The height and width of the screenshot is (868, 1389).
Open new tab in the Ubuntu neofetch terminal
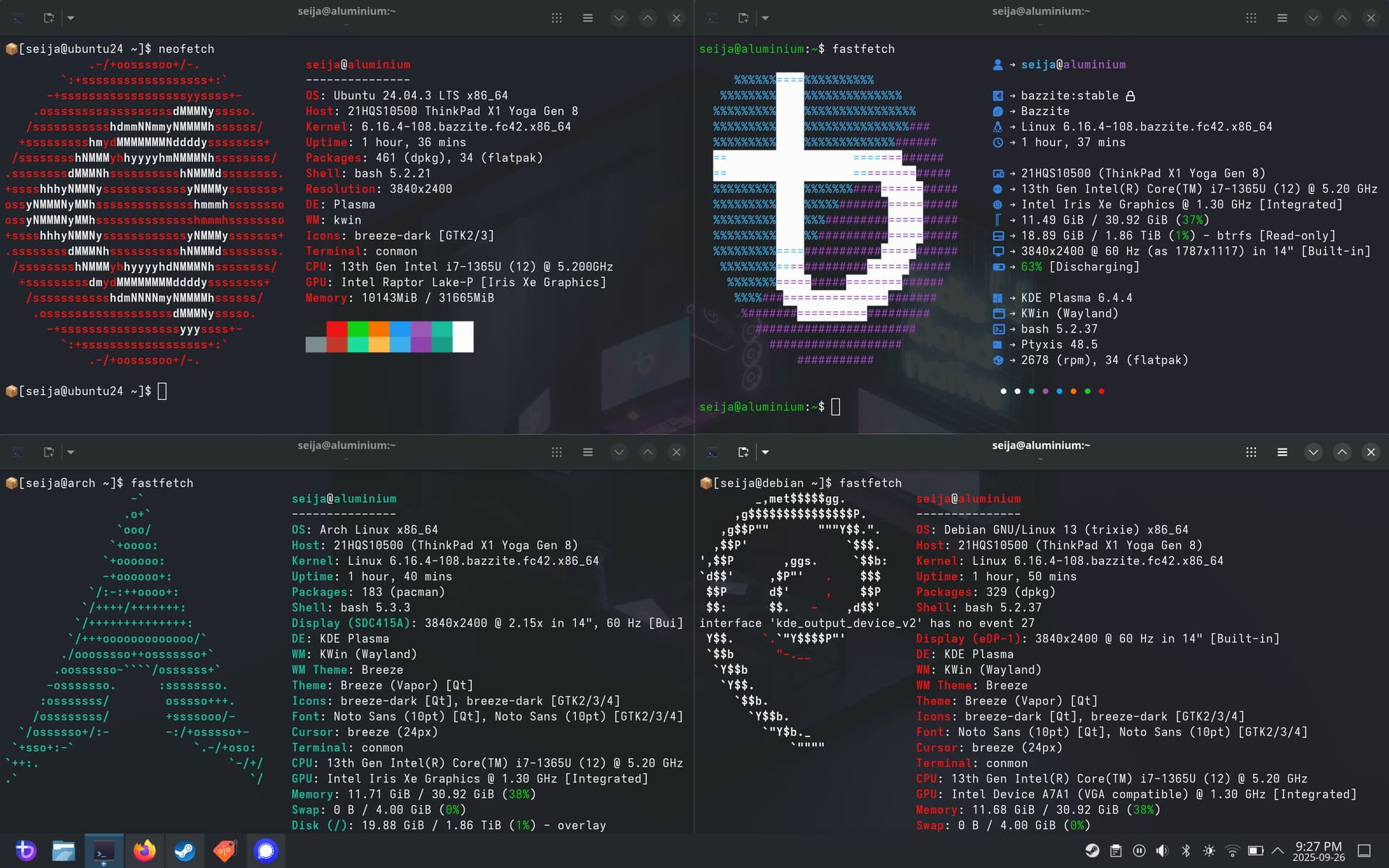point(48,18)
